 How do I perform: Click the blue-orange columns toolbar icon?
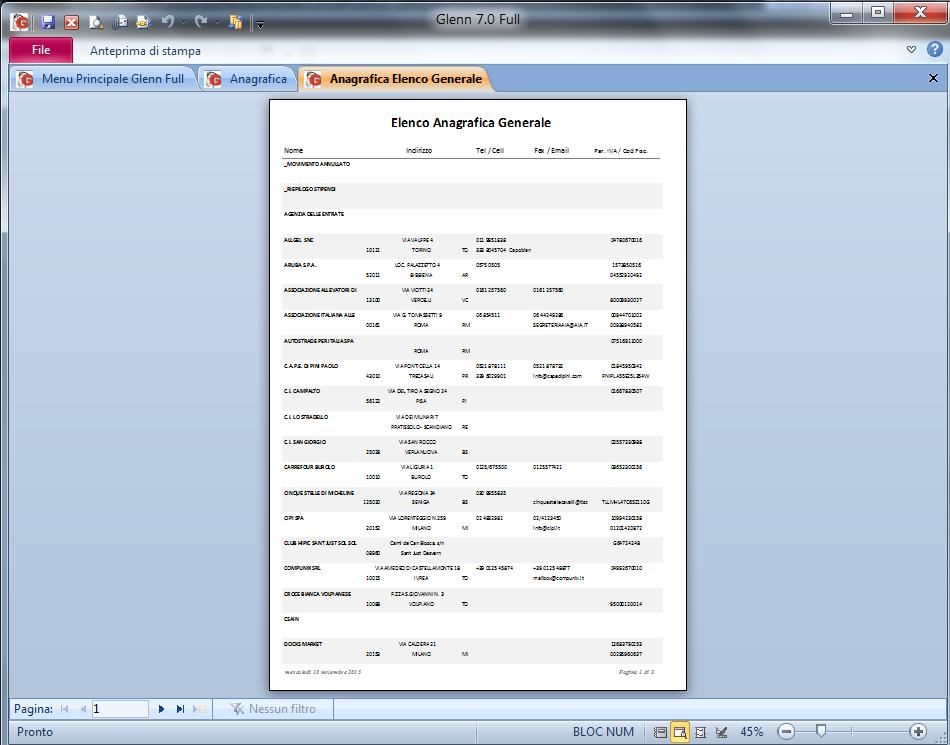[x=235, y=22]
